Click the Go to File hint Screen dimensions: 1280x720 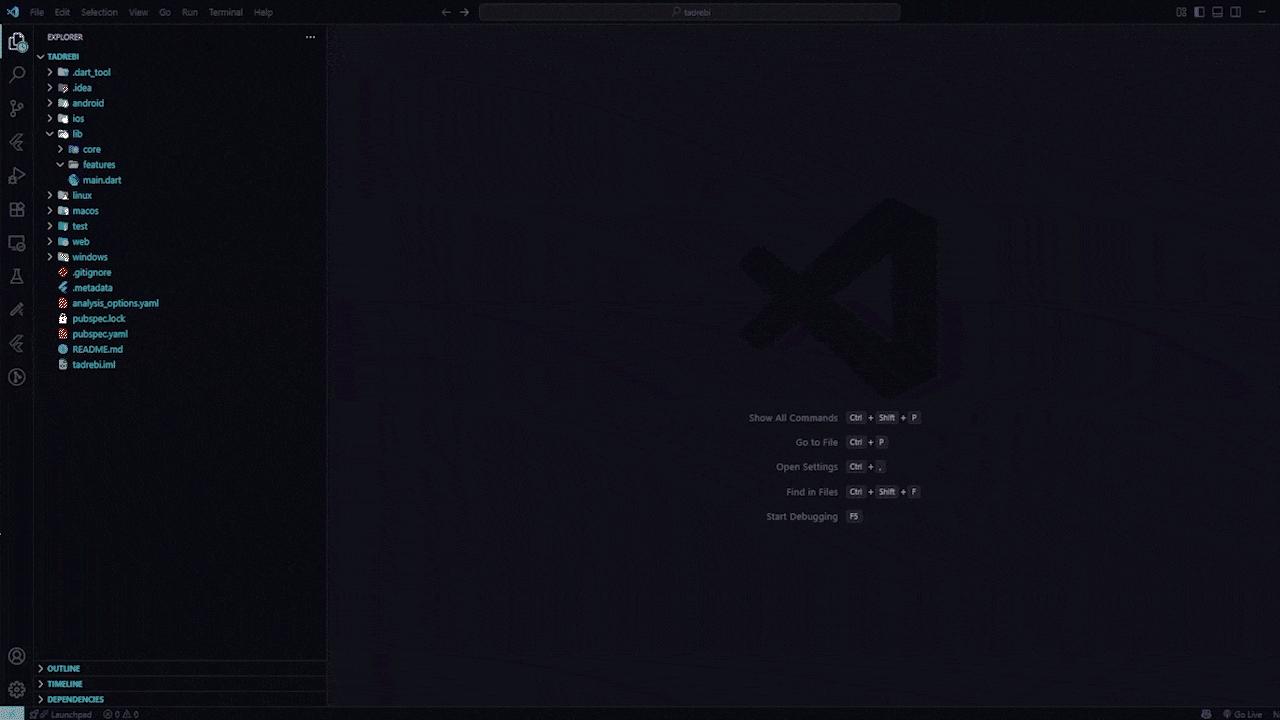pos(817,442)
